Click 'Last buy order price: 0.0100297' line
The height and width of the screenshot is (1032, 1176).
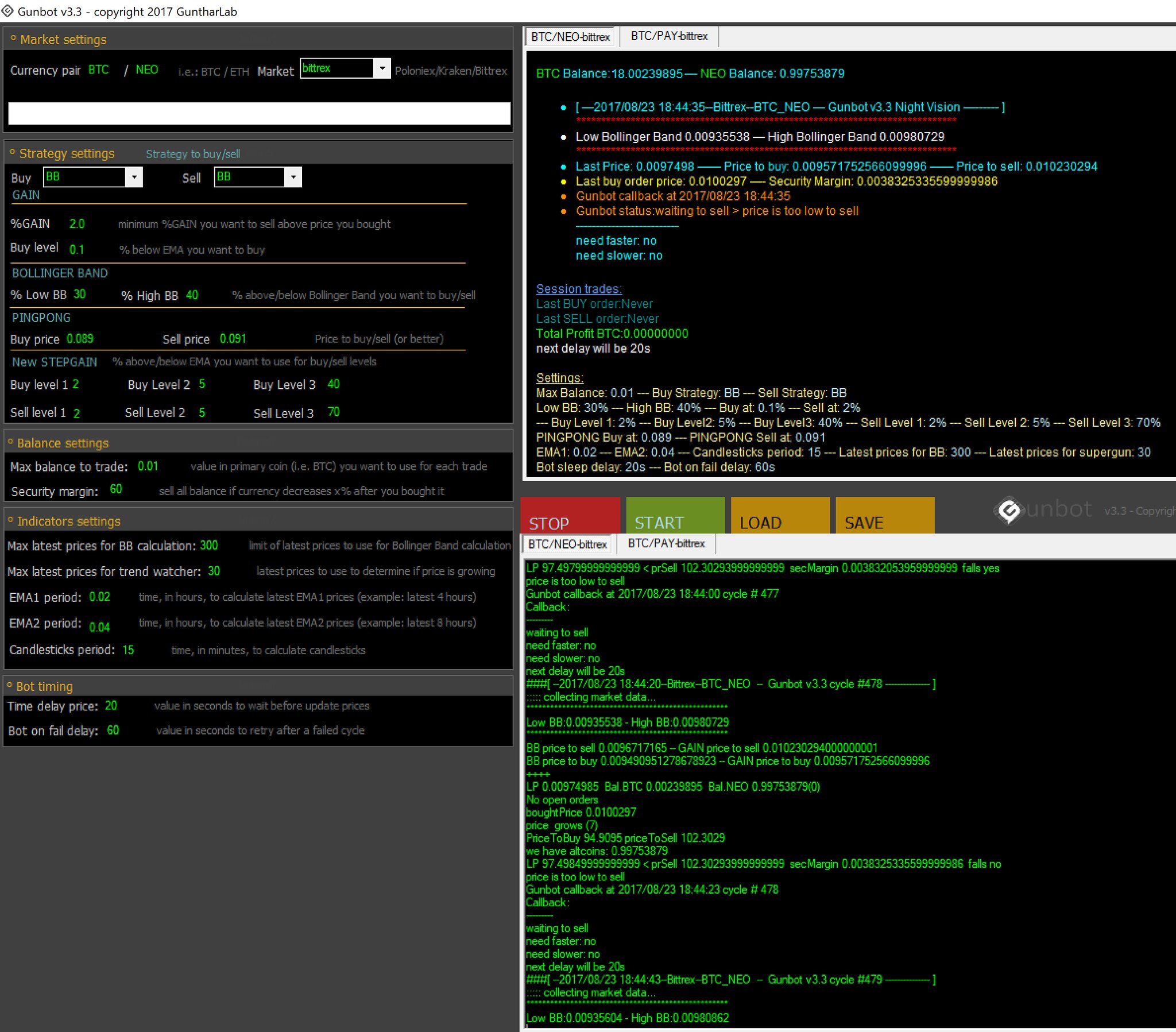[x=787, y=181]
